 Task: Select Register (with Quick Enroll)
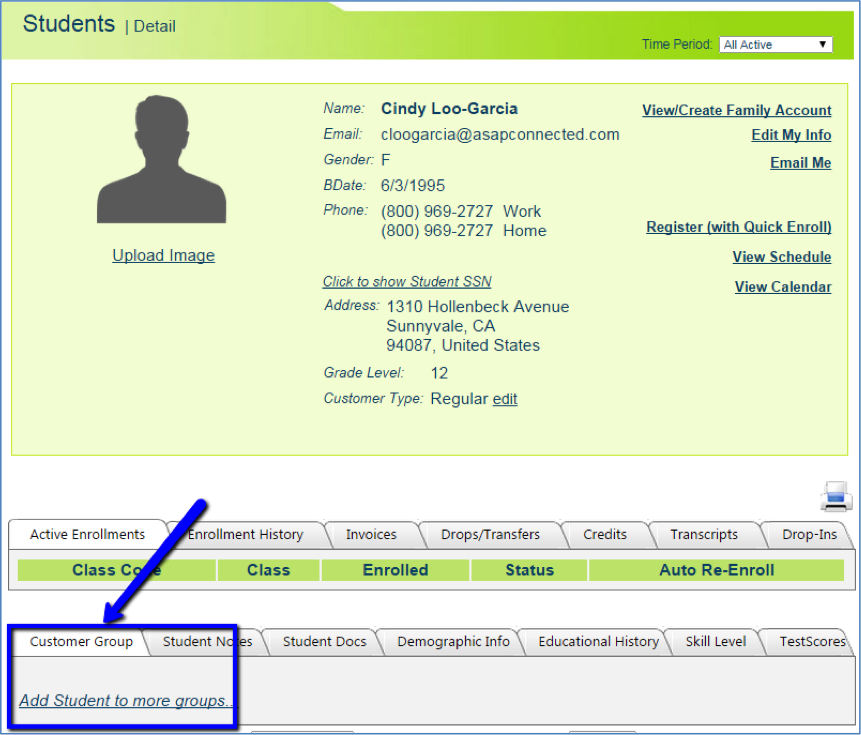coord(738,227)
